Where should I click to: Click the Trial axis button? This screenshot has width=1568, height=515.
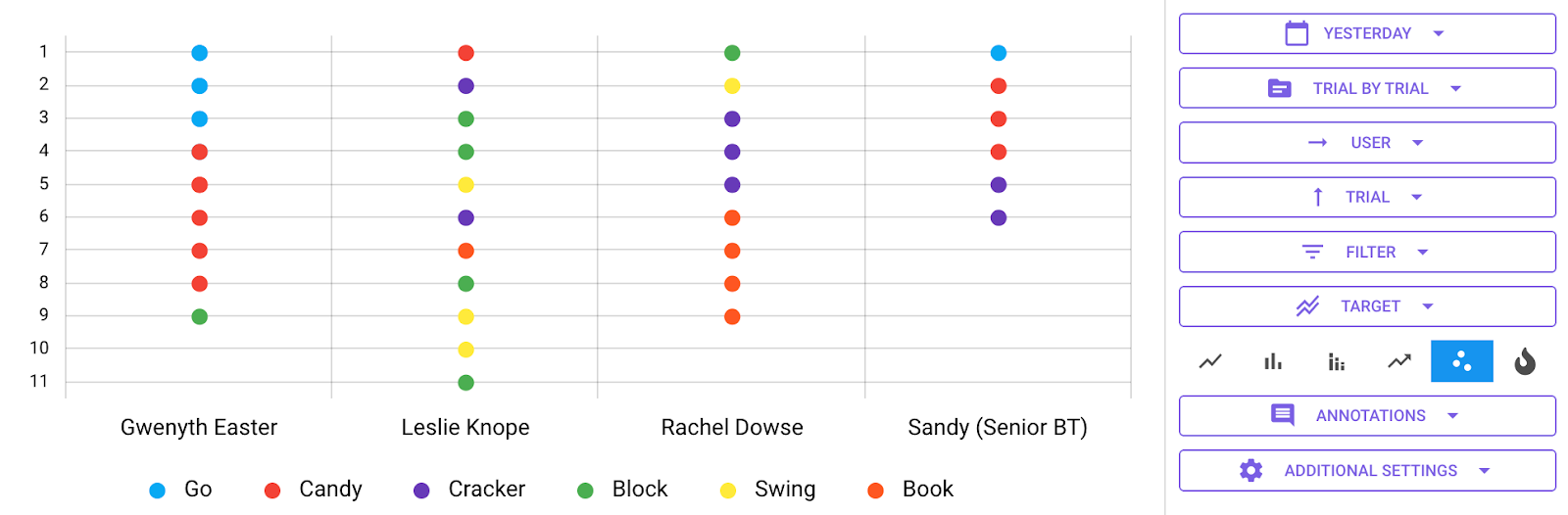(x=1367, y=197)
